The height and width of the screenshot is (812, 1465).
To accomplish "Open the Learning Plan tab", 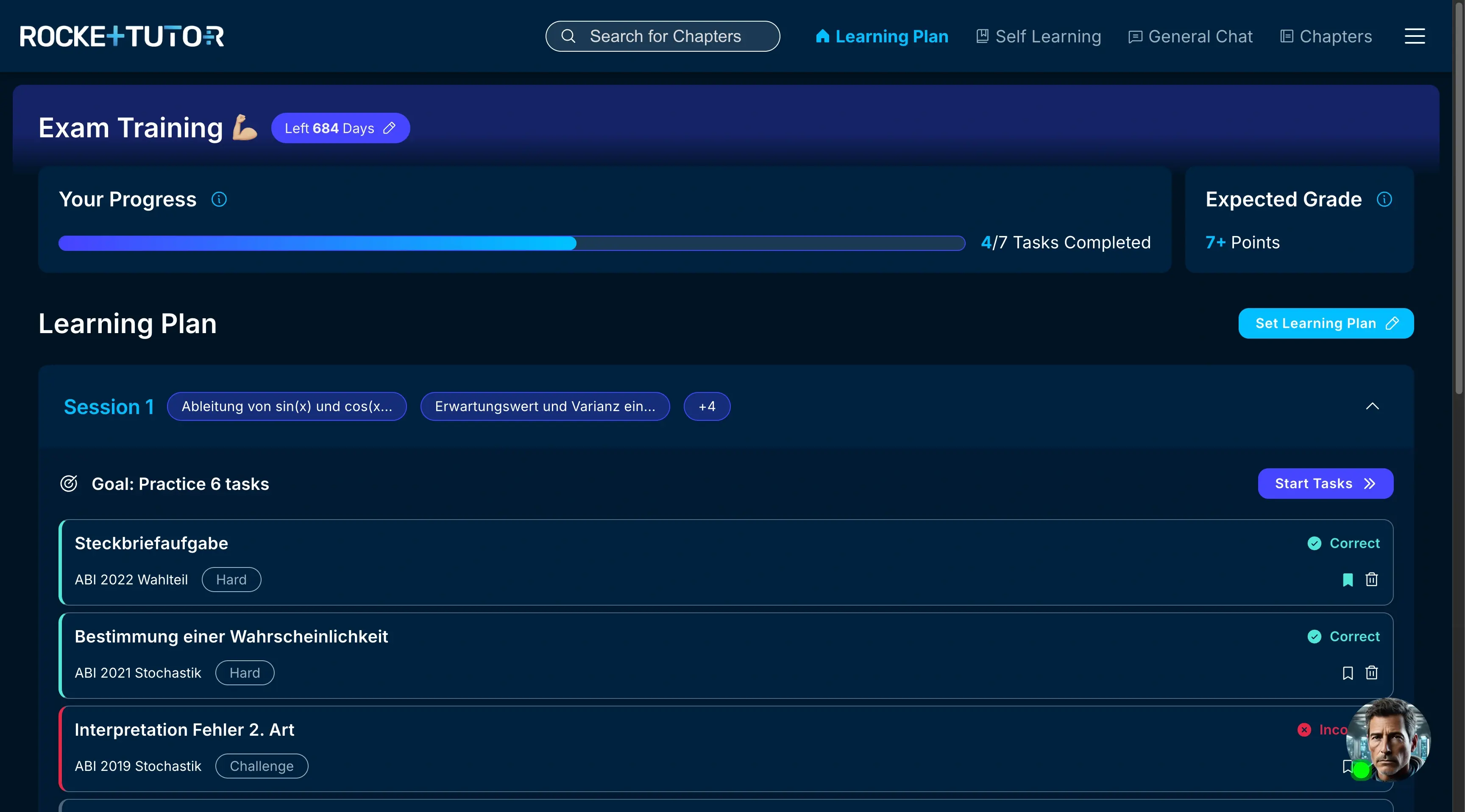I will pyautogui.click(x=882, y=36).
